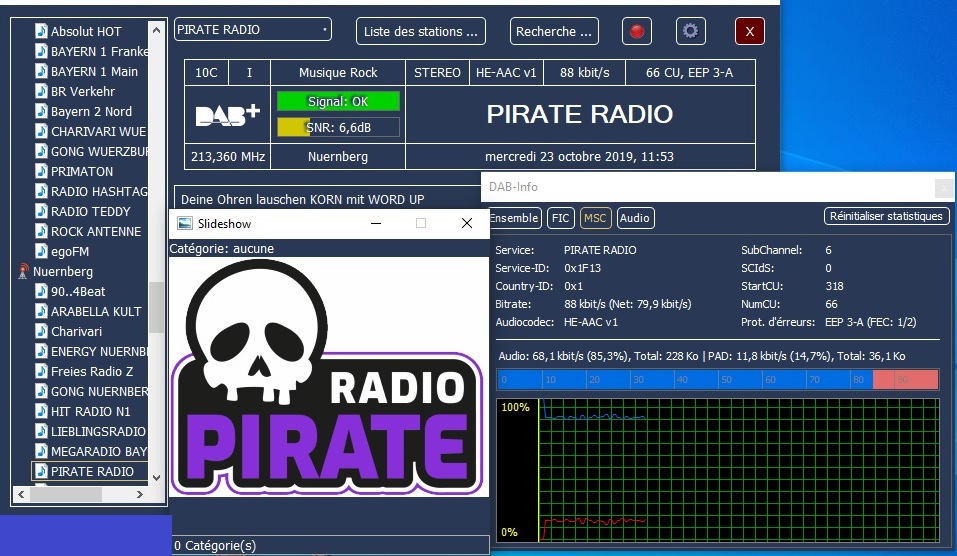The height and width of the screenshot is (556, 957).
Task: Select RADIO TEDDY station
Action: coord(90,211)
